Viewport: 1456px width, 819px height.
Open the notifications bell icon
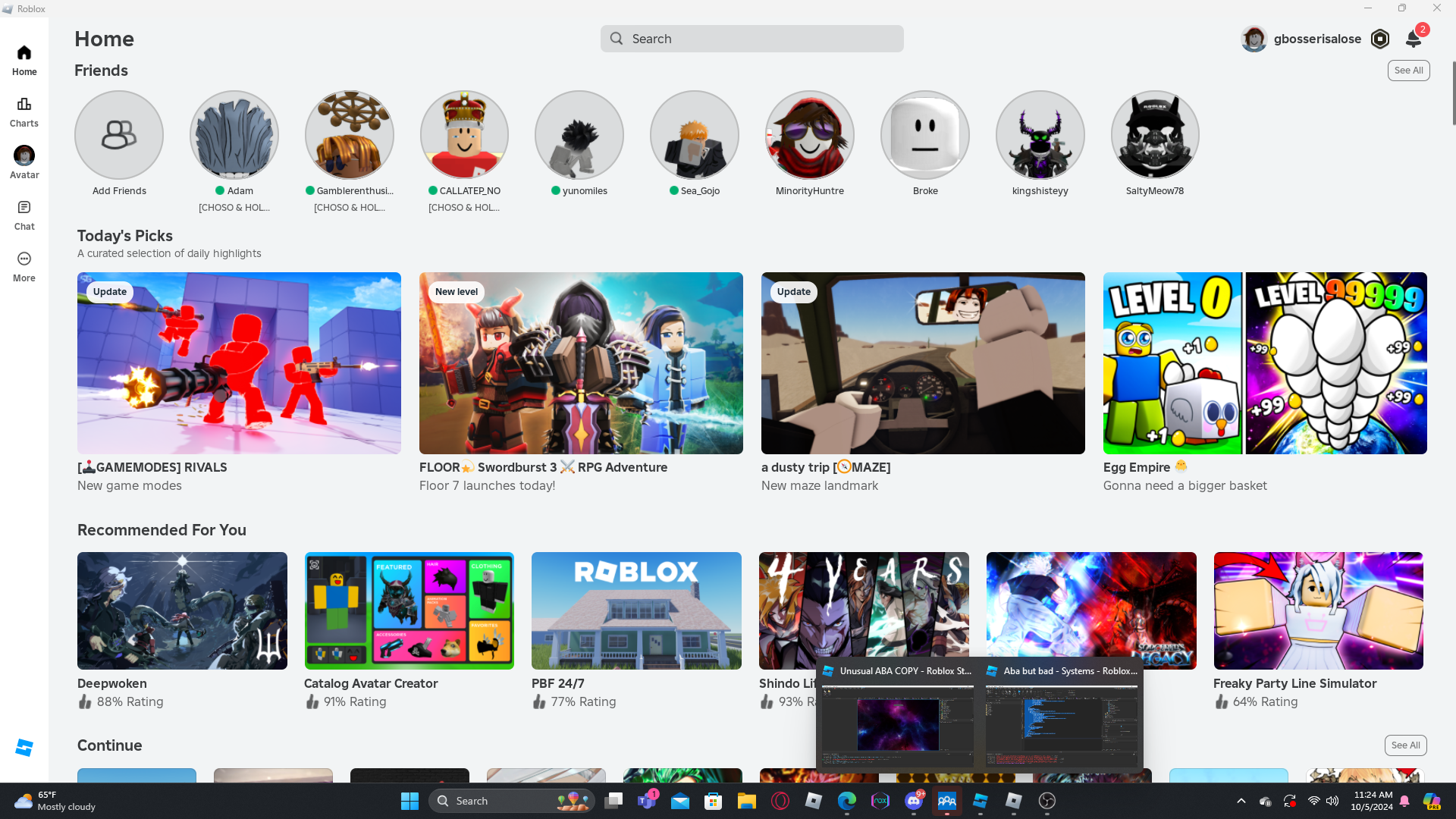click(x=1413, y=39)
